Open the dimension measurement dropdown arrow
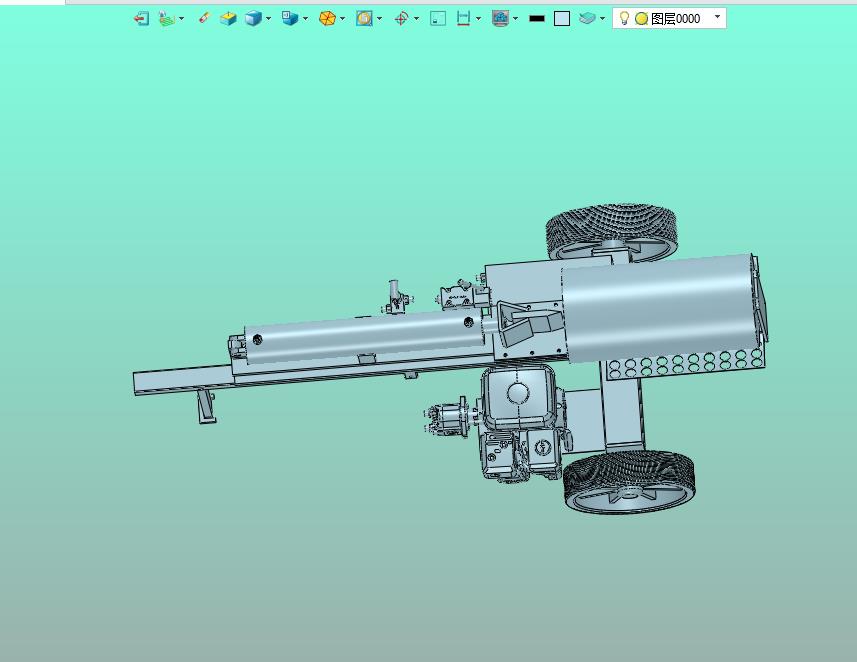 click(x=478, y=19)
